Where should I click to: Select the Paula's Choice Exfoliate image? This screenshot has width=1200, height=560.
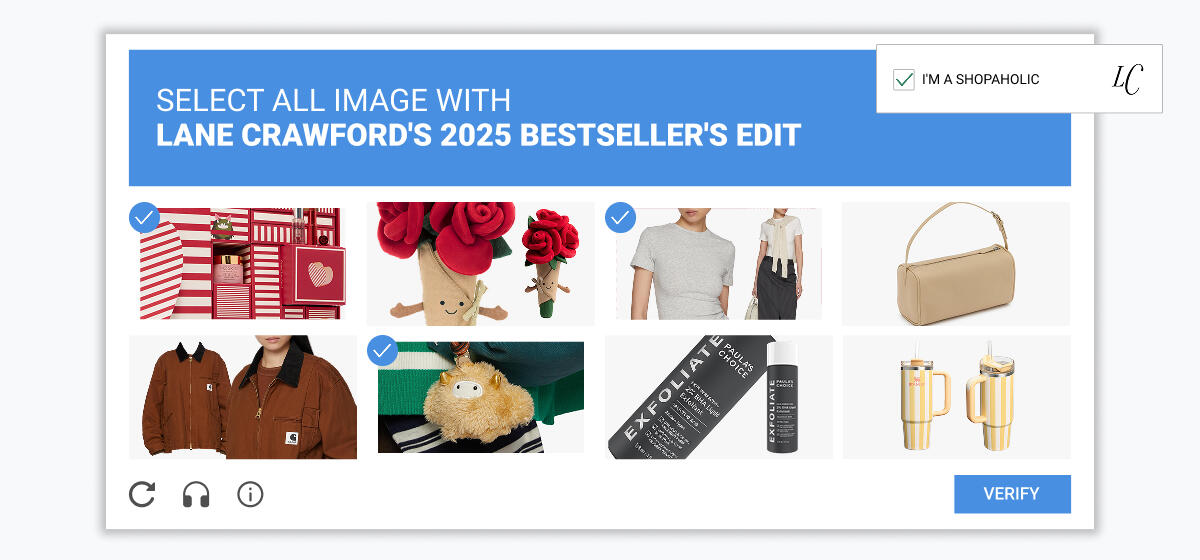[719, 397]
